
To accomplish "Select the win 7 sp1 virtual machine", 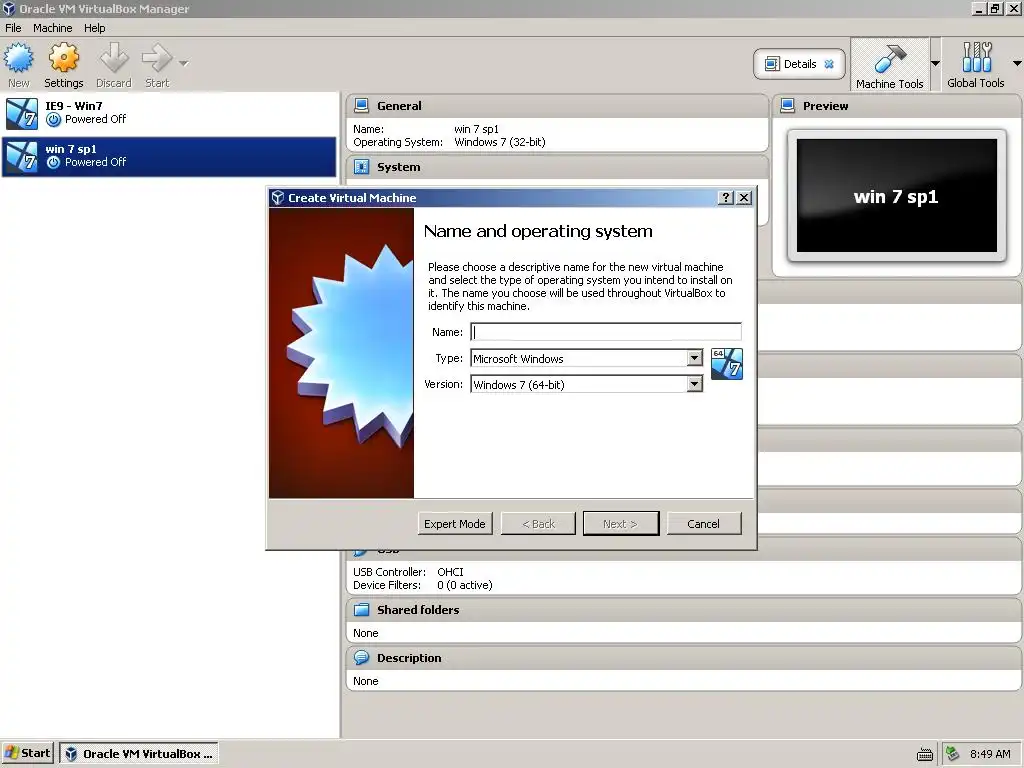I will pos(170,157).
